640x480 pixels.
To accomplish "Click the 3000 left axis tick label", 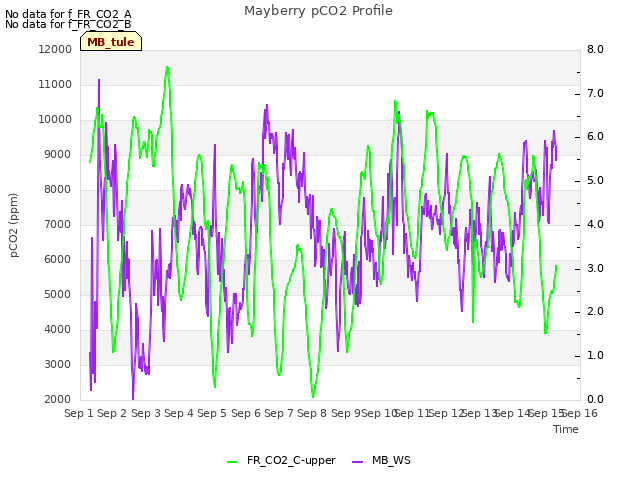I will [x=58, y=364].
